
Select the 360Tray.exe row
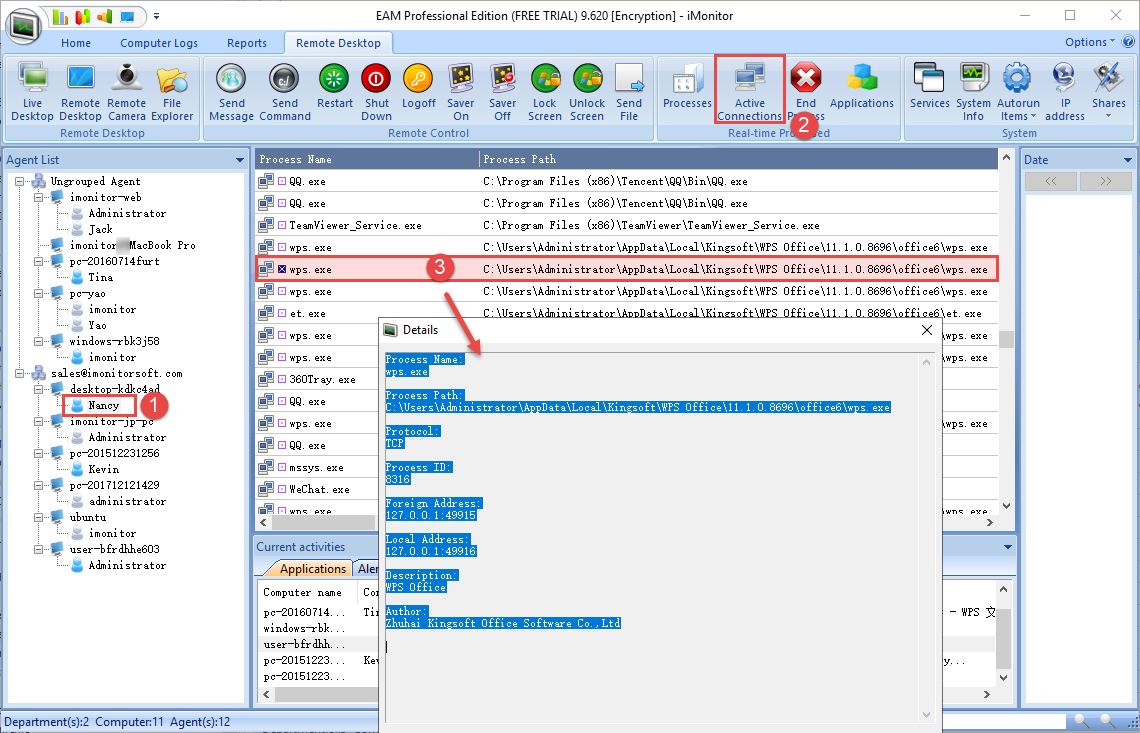tap(317, 380)
